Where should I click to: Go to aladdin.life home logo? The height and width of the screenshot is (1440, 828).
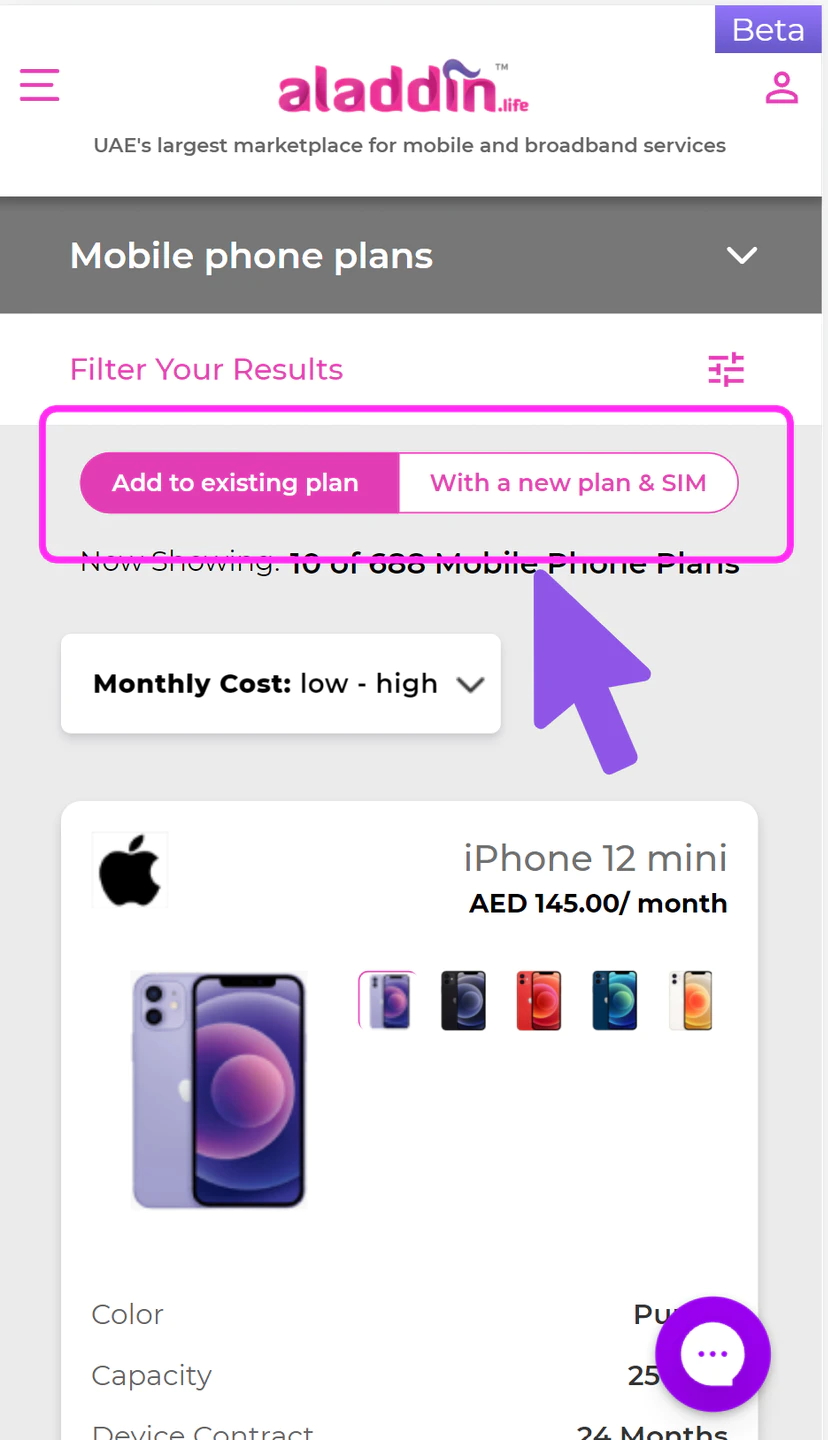(x=403, y=87)
